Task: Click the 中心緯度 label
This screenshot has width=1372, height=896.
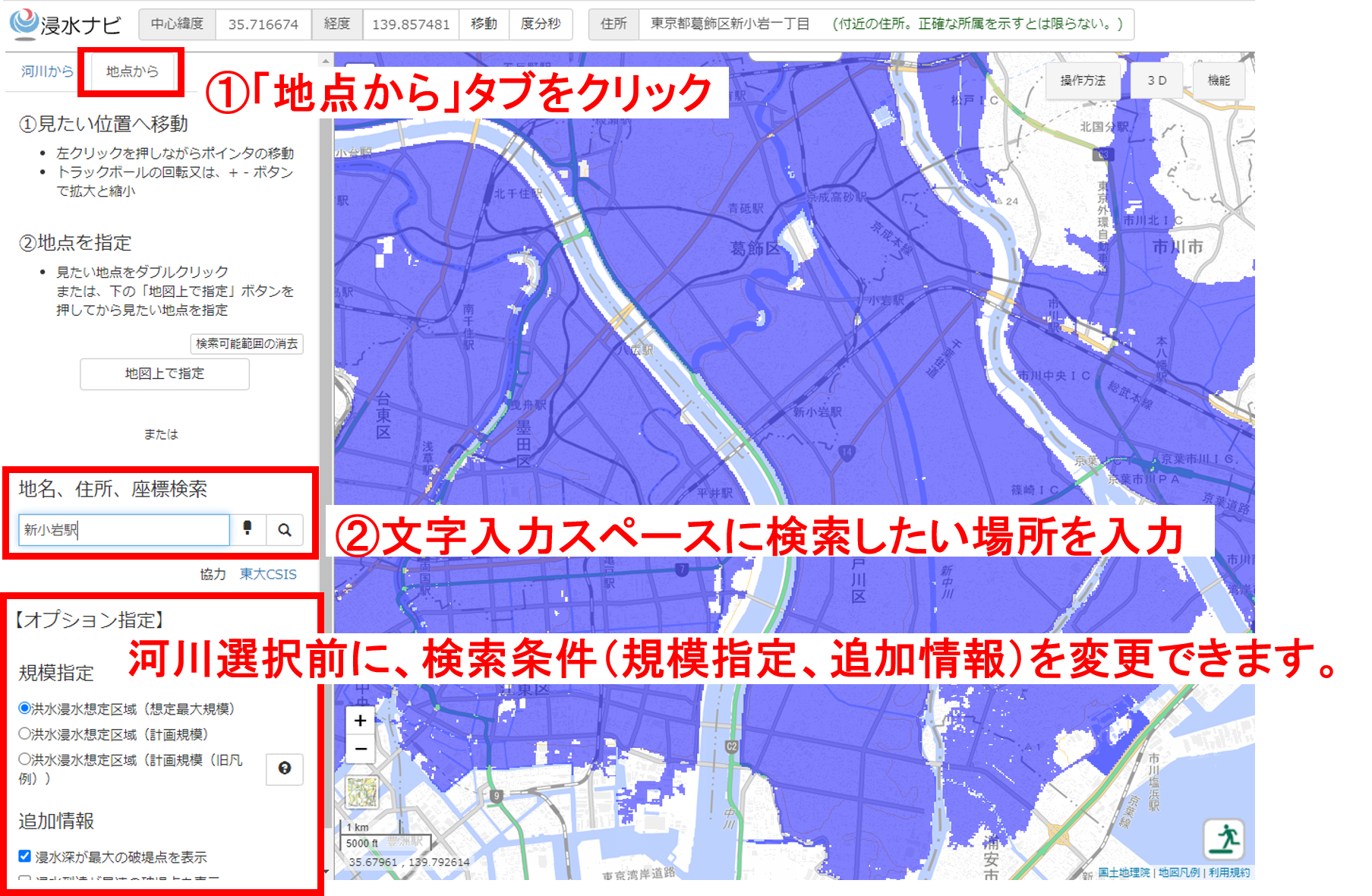Action: click(177, 24)
